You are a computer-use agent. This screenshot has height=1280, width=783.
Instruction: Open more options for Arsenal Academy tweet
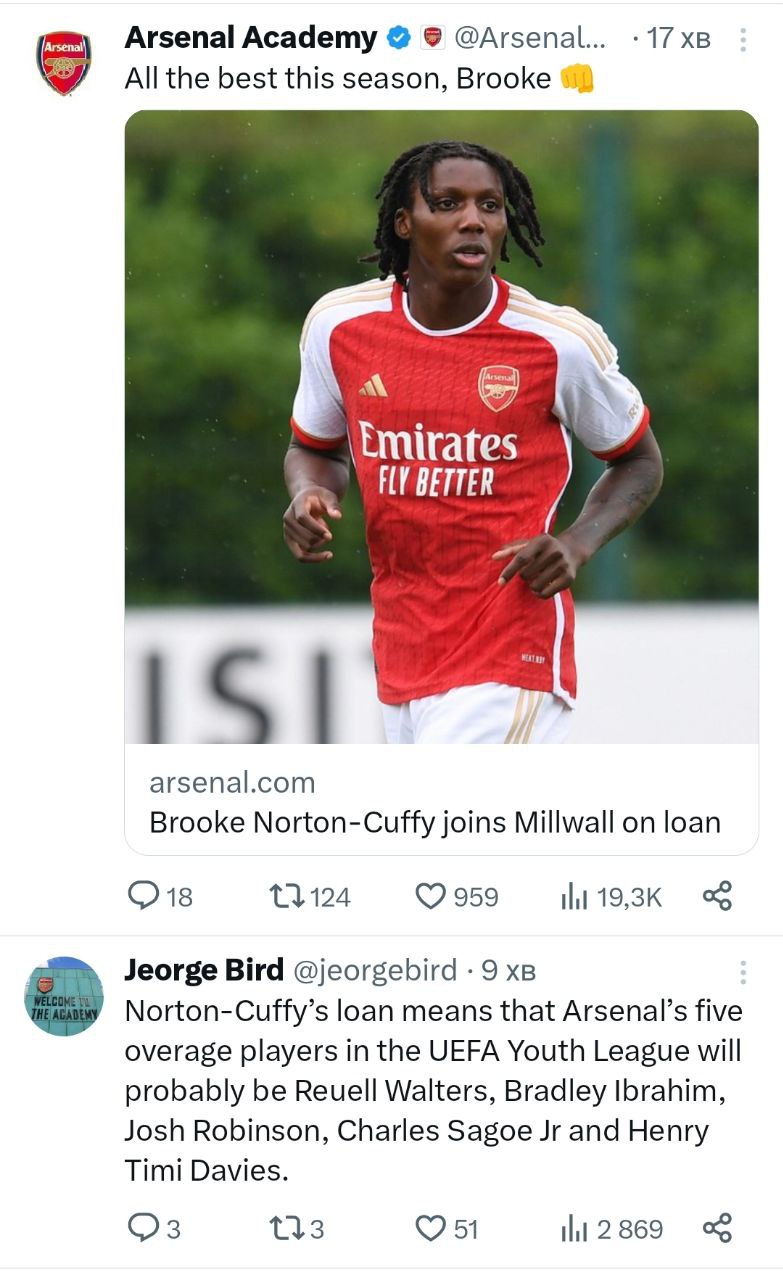tap(742, 40)
